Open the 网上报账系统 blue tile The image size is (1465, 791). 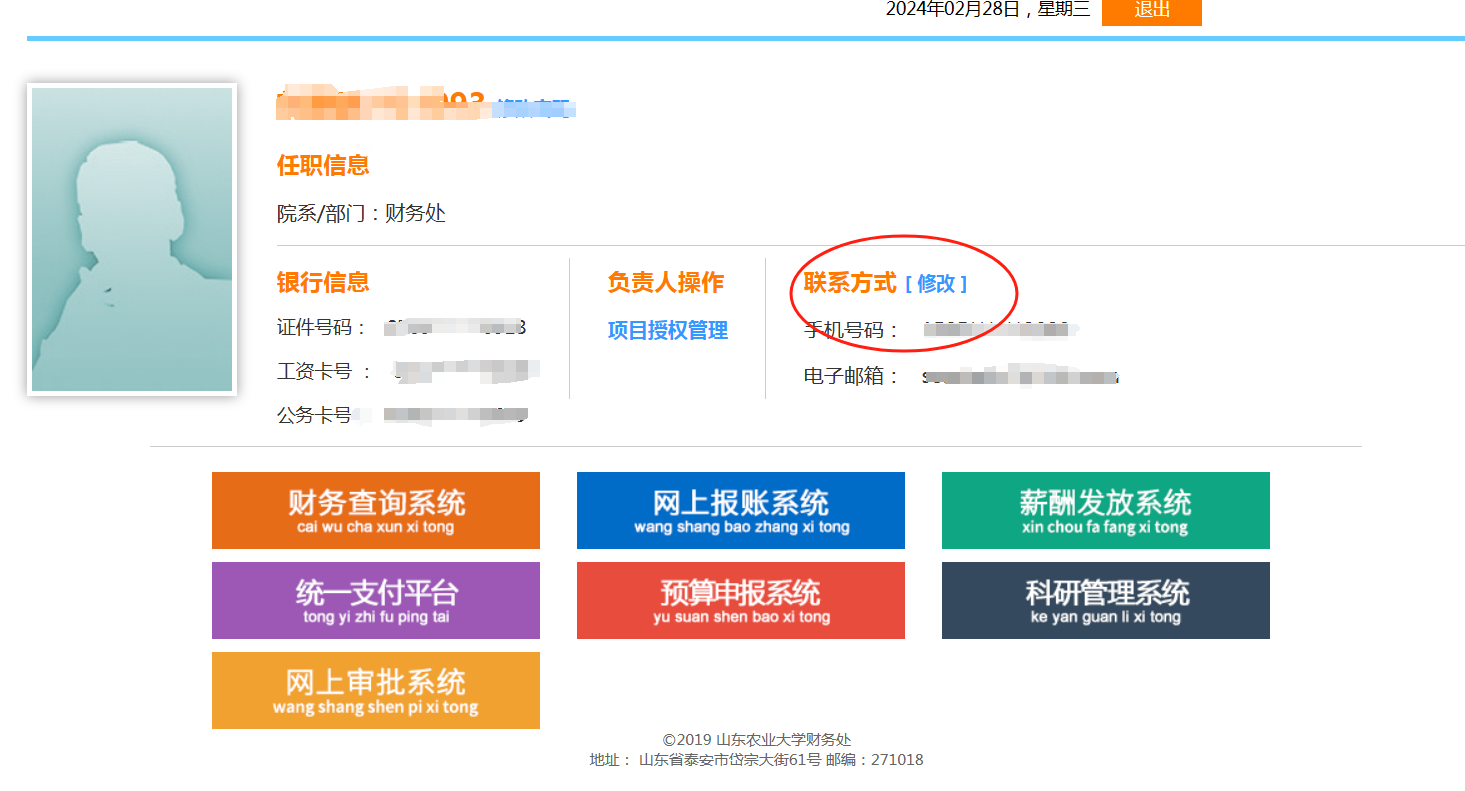pyautogui.click(x=740, y=510)
